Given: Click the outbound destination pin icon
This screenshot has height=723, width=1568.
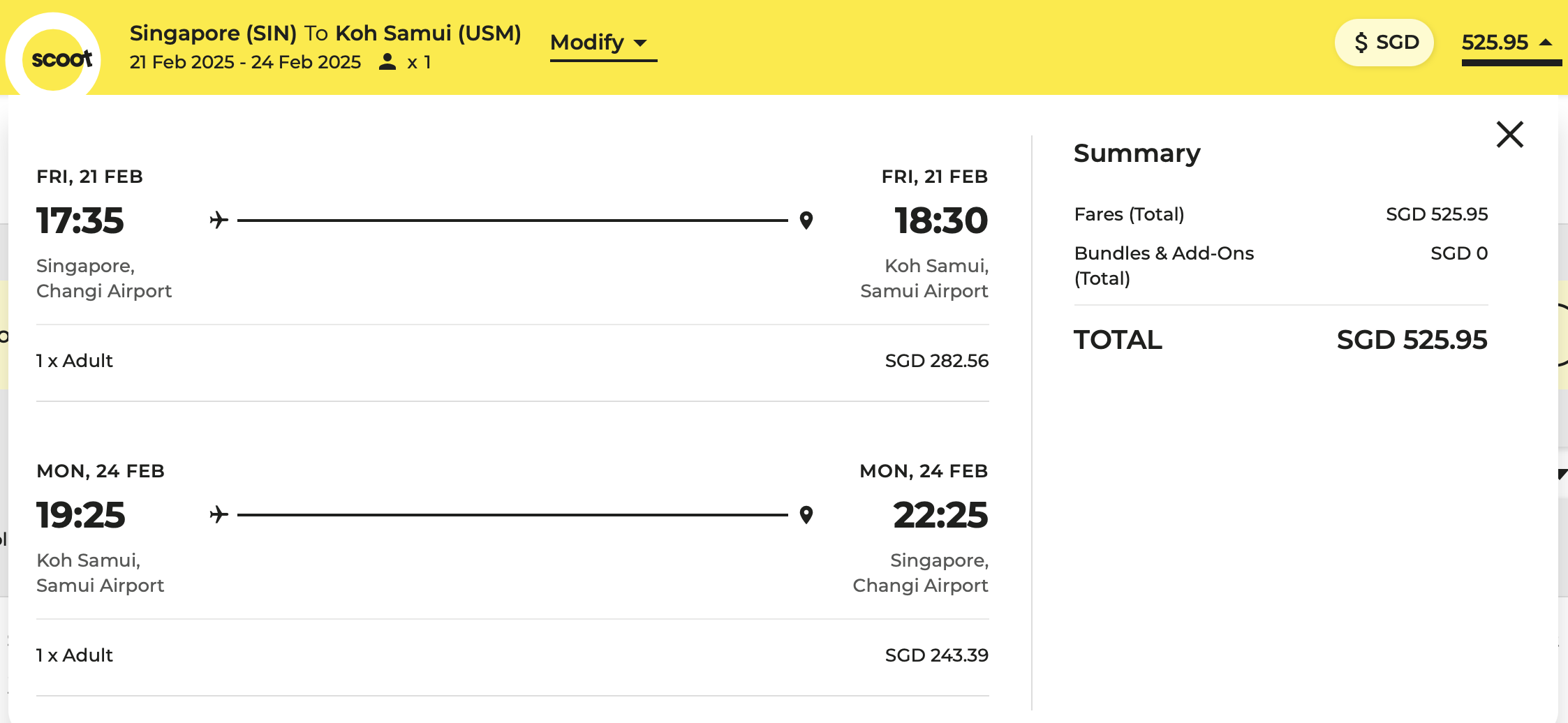Looking at the screenshot, I should click(806, 221).
